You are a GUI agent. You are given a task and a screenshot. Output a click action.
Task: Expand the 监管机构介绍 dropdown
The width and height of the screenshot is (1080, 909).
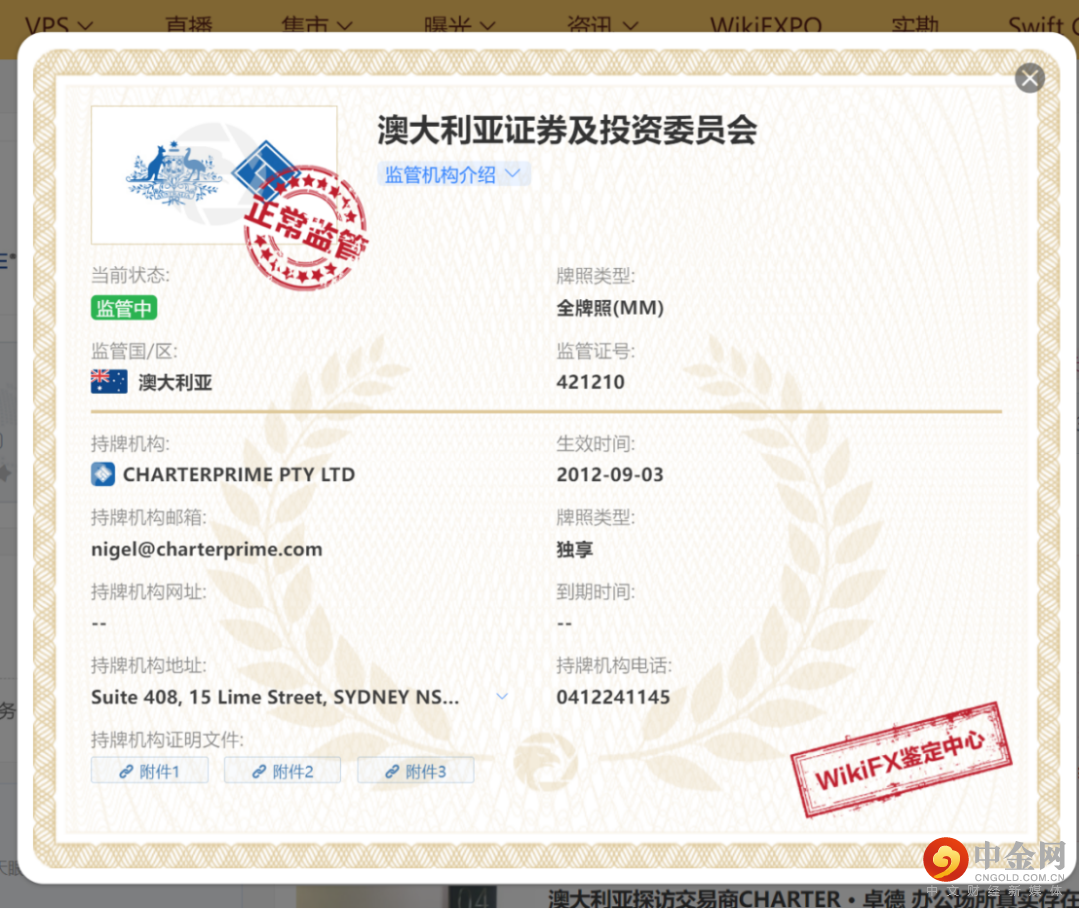[x=453, y=174]
